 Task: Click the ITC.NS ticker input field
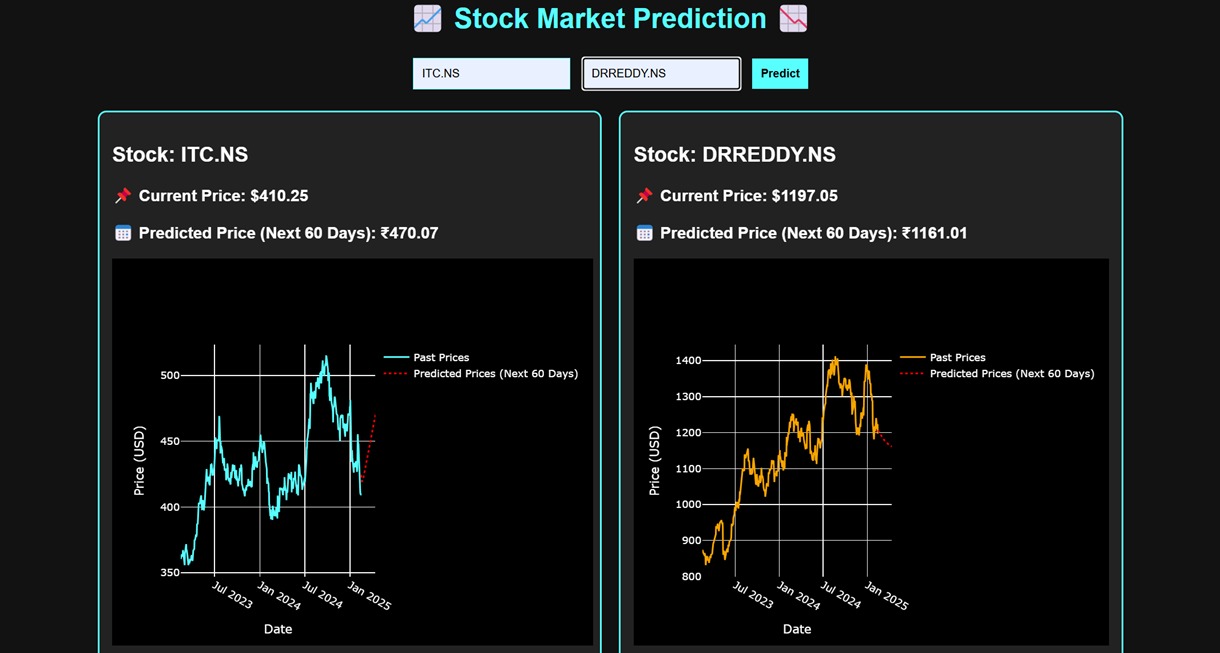(491, 73)
